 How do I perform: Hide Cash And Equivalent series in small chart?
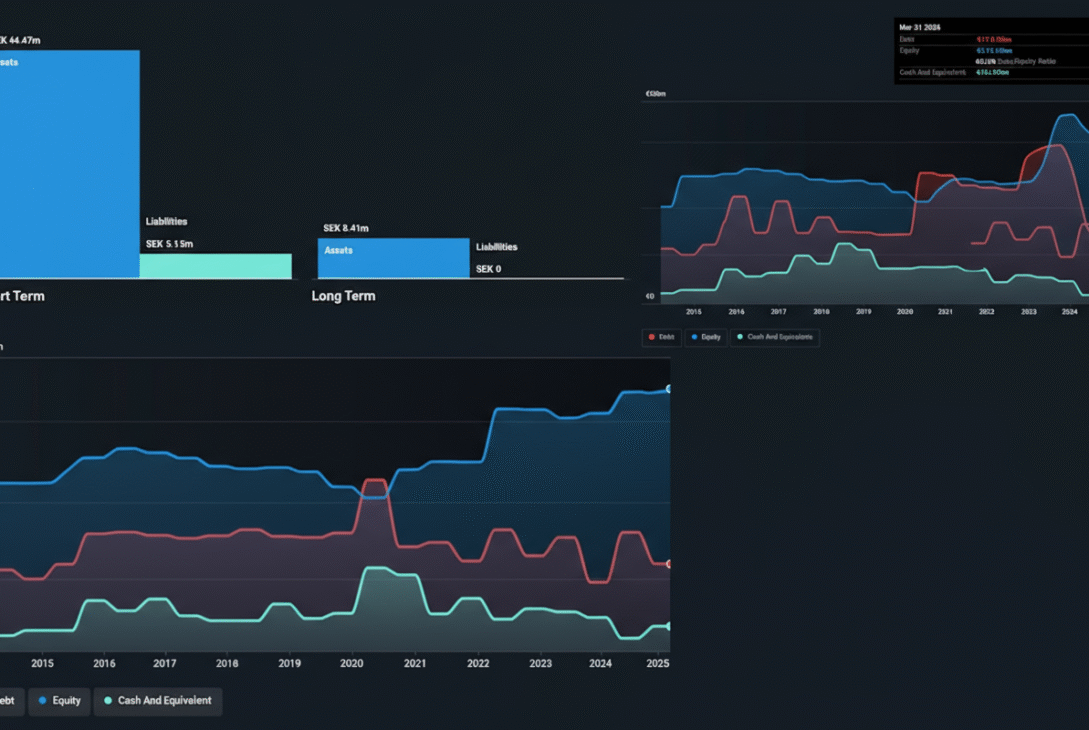[x=776, y=337]
